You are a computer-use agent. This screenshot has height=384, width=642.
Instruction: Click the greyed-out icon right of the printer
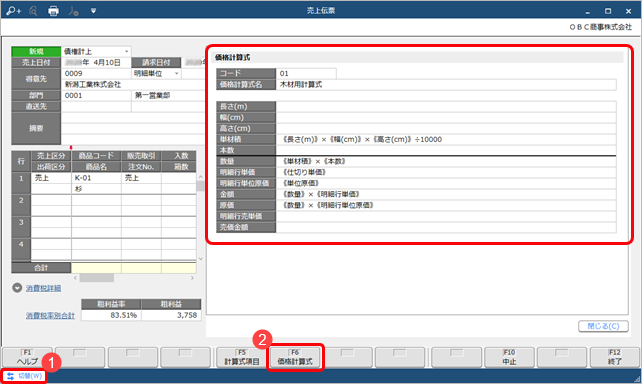tap(73, 11)
